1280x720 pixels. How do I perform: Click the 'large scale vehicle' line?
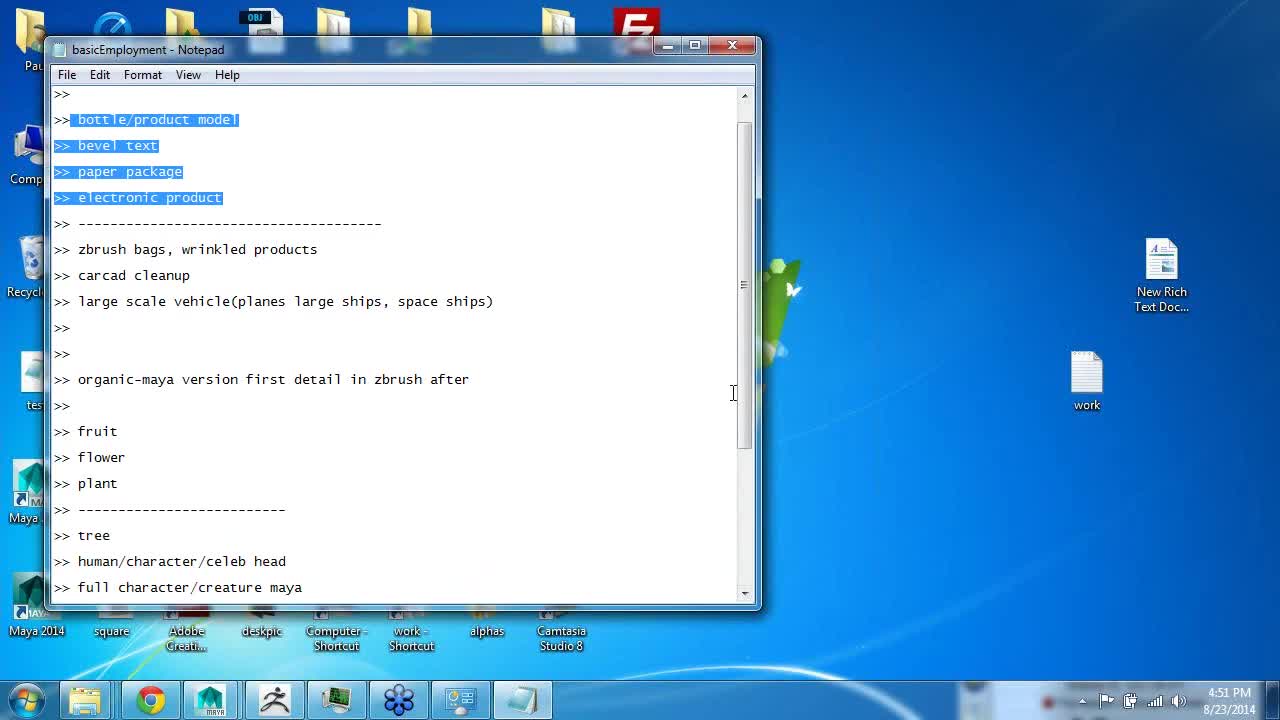click(285, 302)
